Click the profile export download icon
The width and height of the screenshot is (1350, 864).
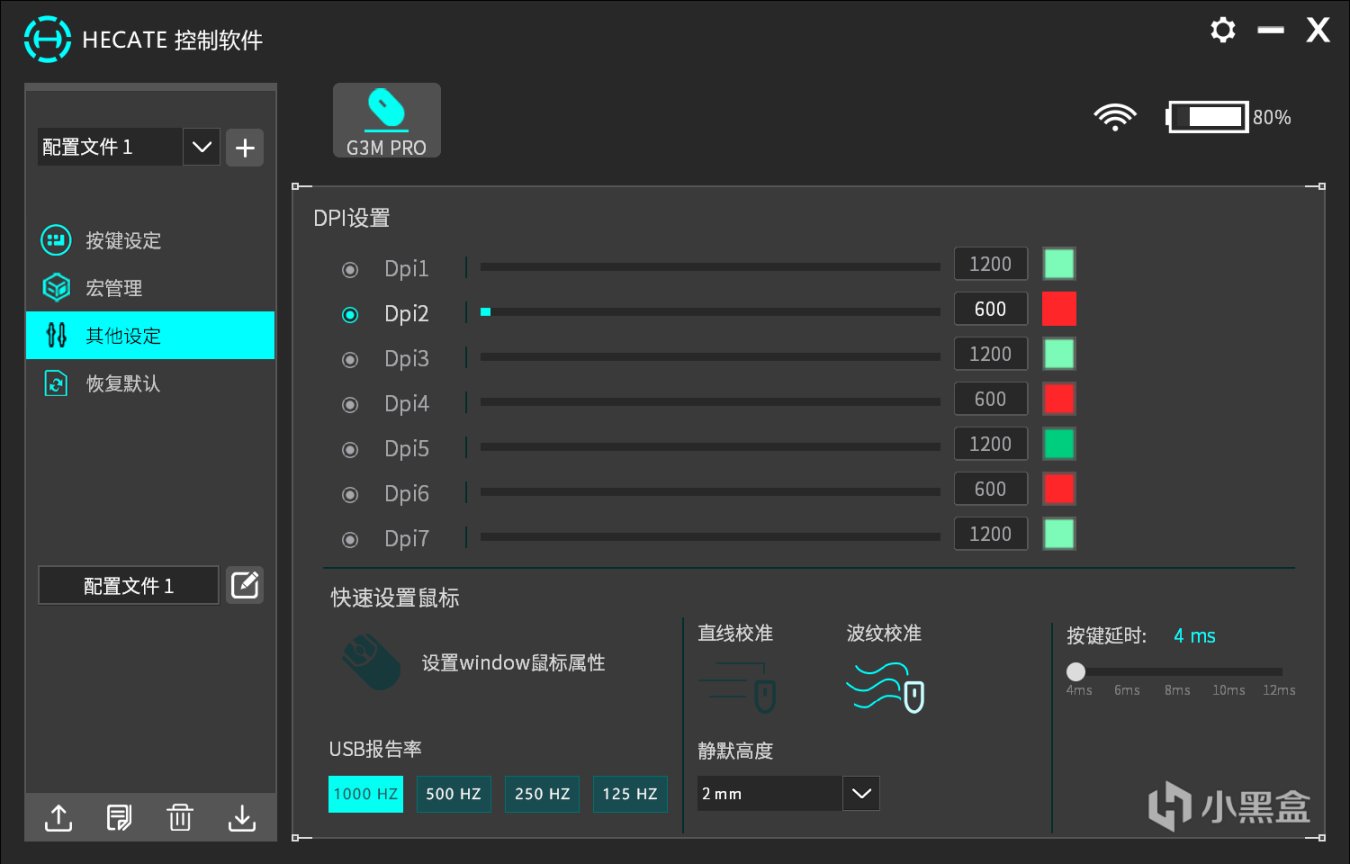pyautogui.click(x=241, y=817)
